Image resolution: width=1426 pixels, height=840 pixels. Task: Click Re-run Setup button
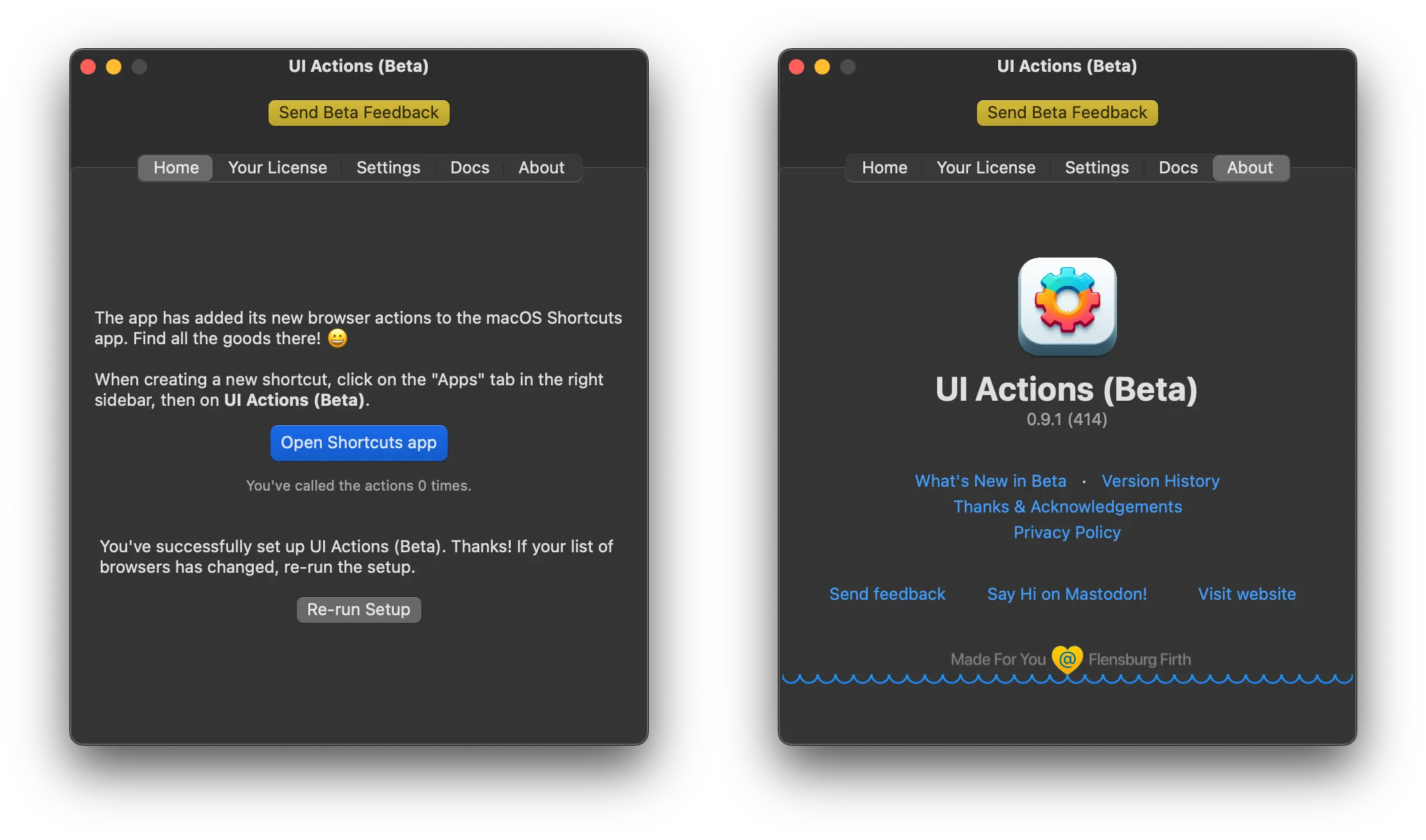point(358,609)
